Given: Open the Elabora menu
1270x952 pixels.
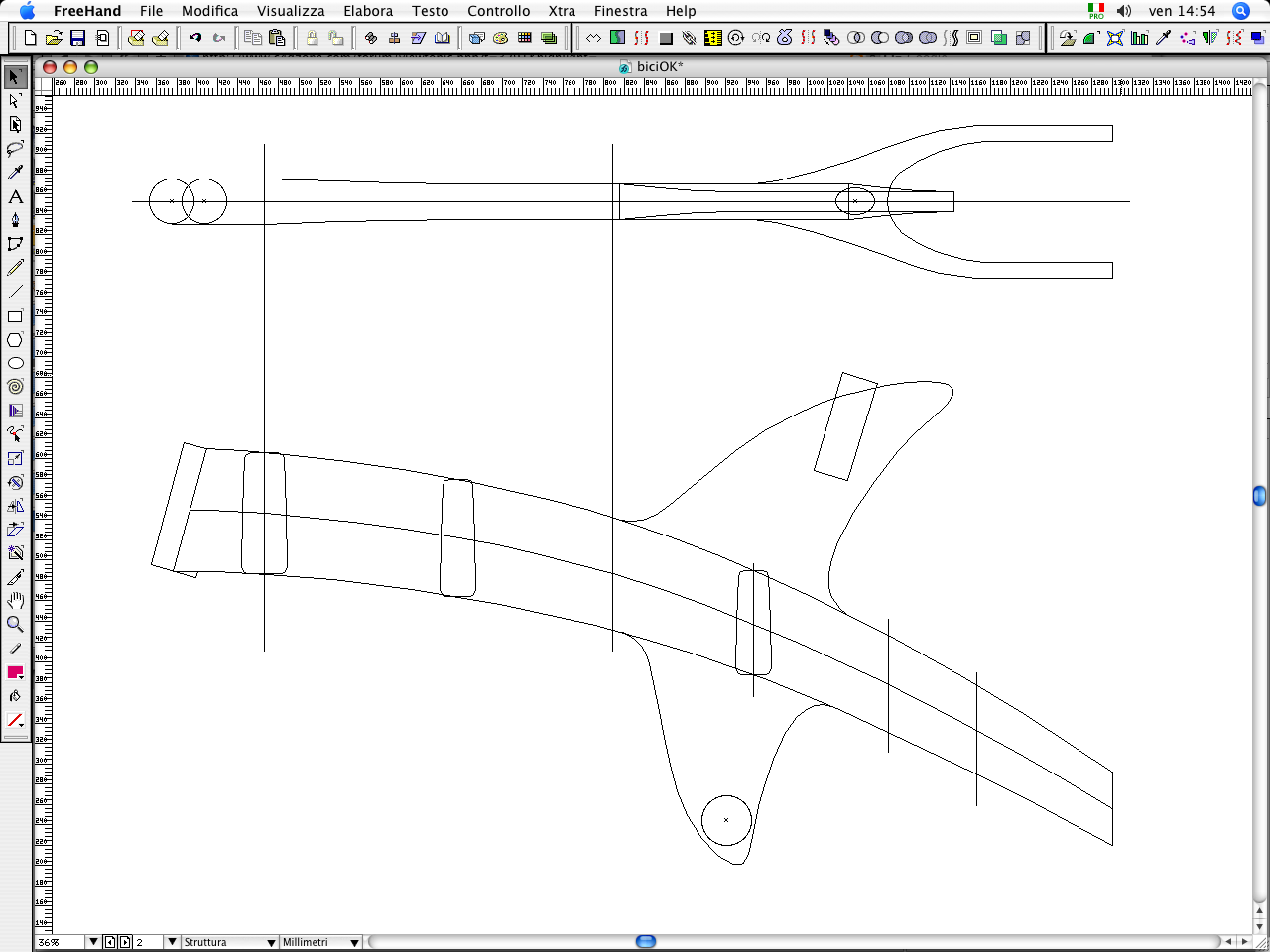Looking at the screenshot, I should (x=368, y=11).
